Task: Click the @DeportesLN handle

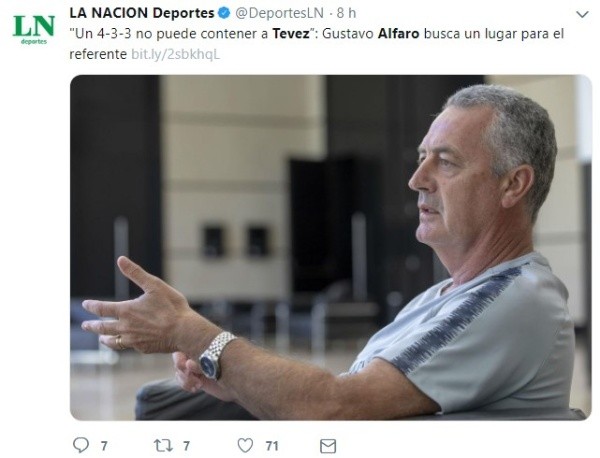Action: 279,13
